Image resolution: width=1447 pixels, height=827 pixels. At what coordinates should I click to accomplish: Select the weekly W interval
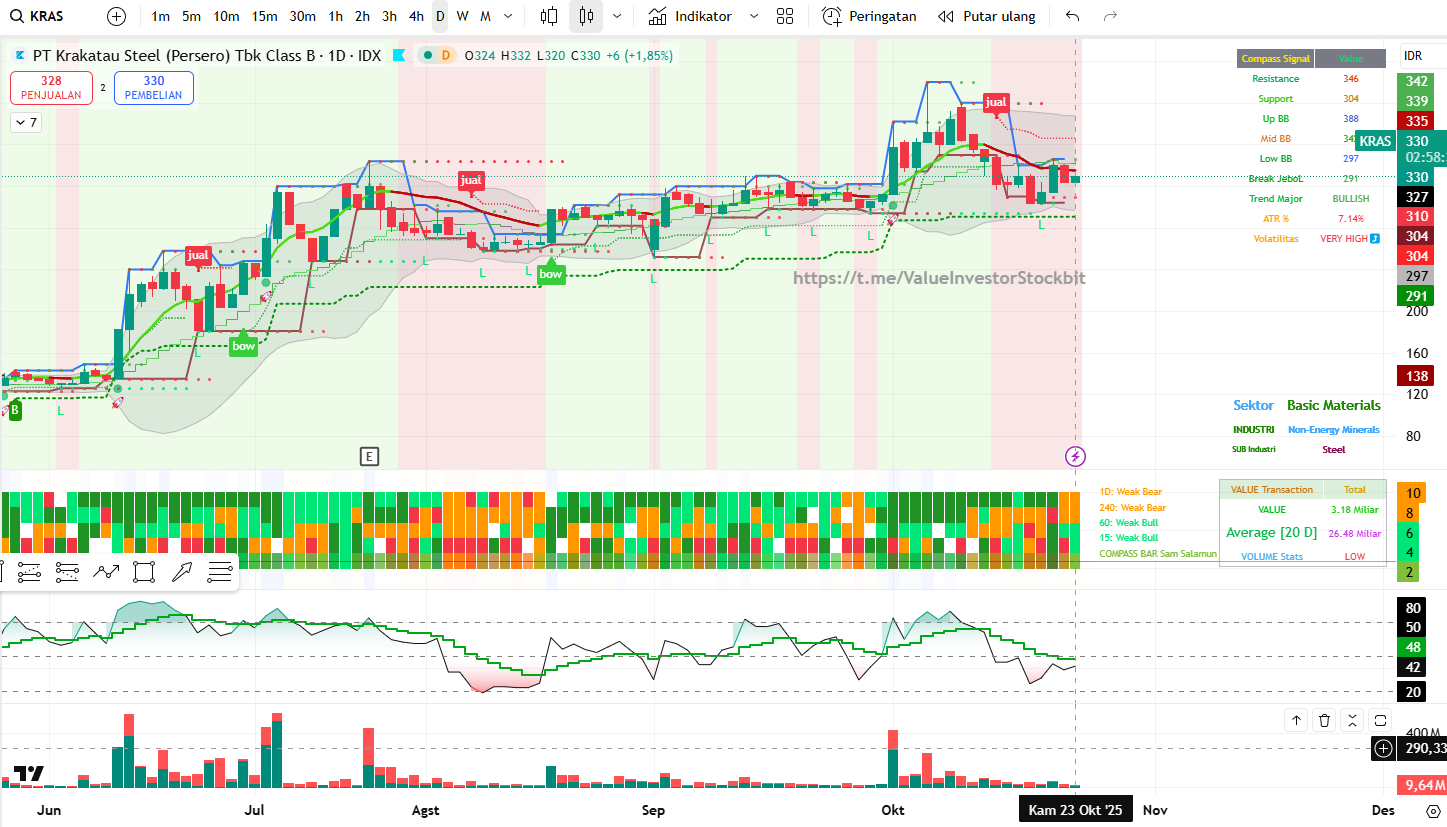coord(462,16)
